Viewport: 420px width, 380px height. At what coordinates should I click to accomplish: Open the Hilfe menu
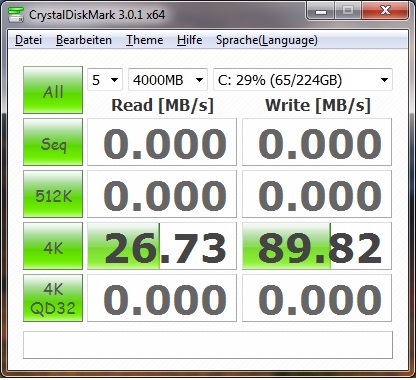tap(189, 40)
